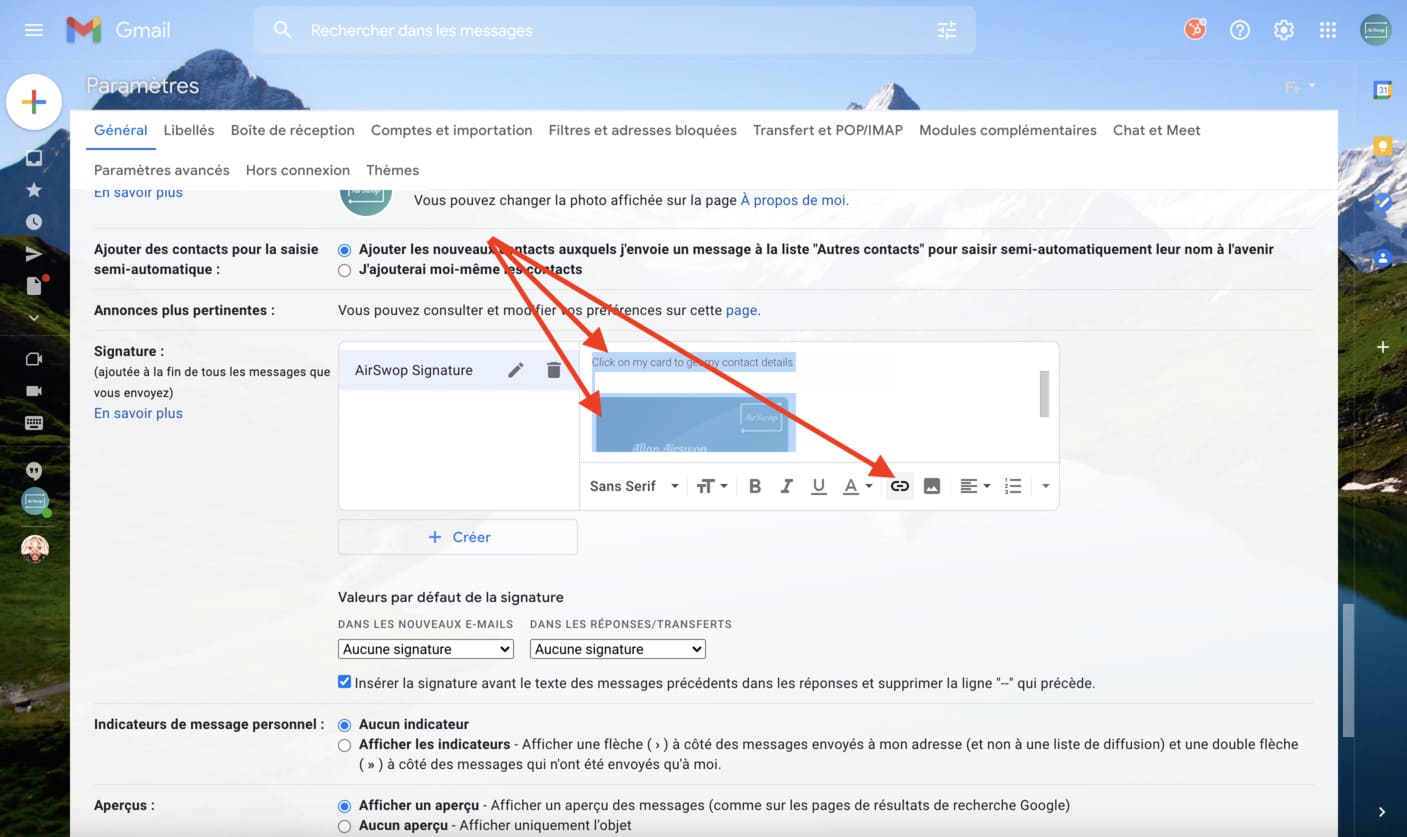Apply underline in the signature editor
1407x837 pixels.
click(x=819, y=486)
